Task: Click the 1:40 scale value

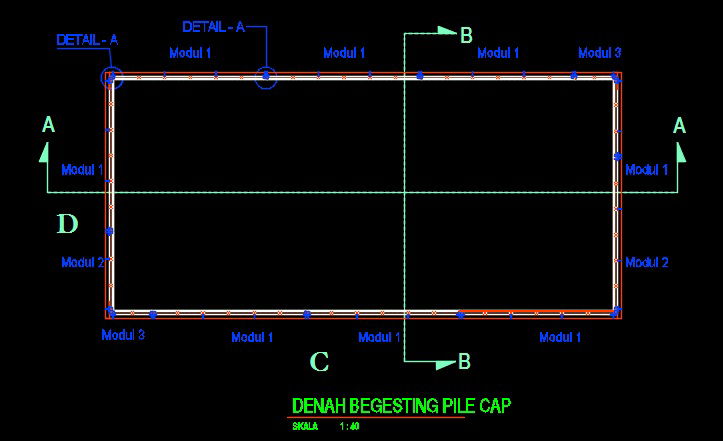Action: coord(350,426)
